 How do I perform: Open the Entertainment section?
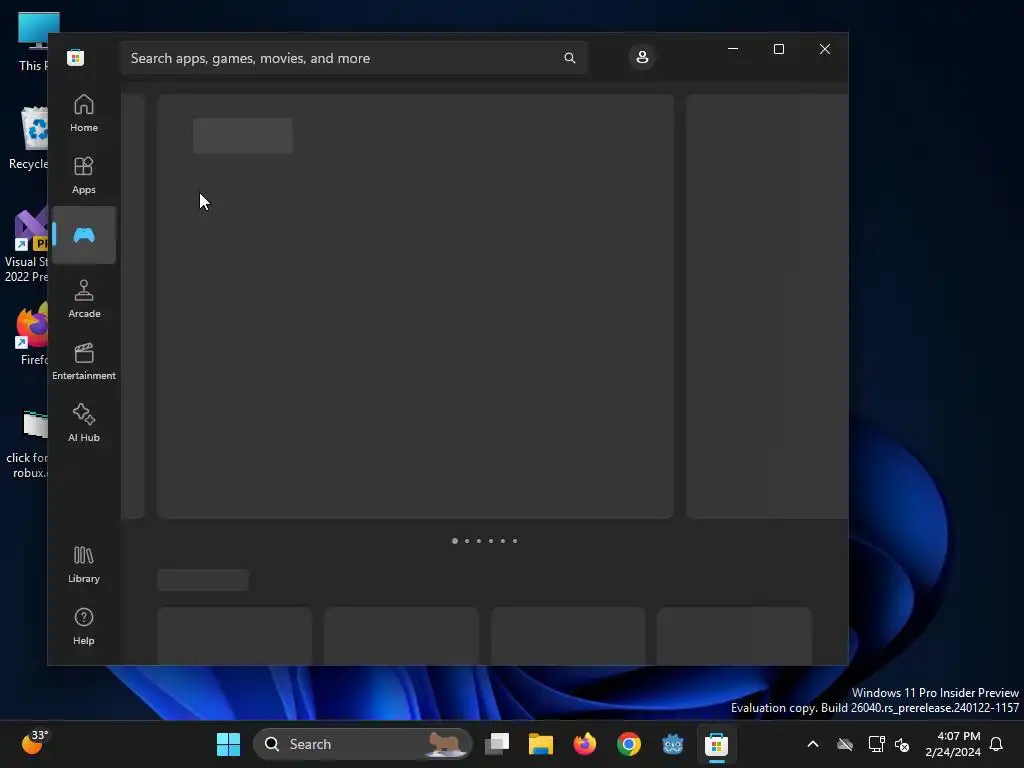point(84,362)
